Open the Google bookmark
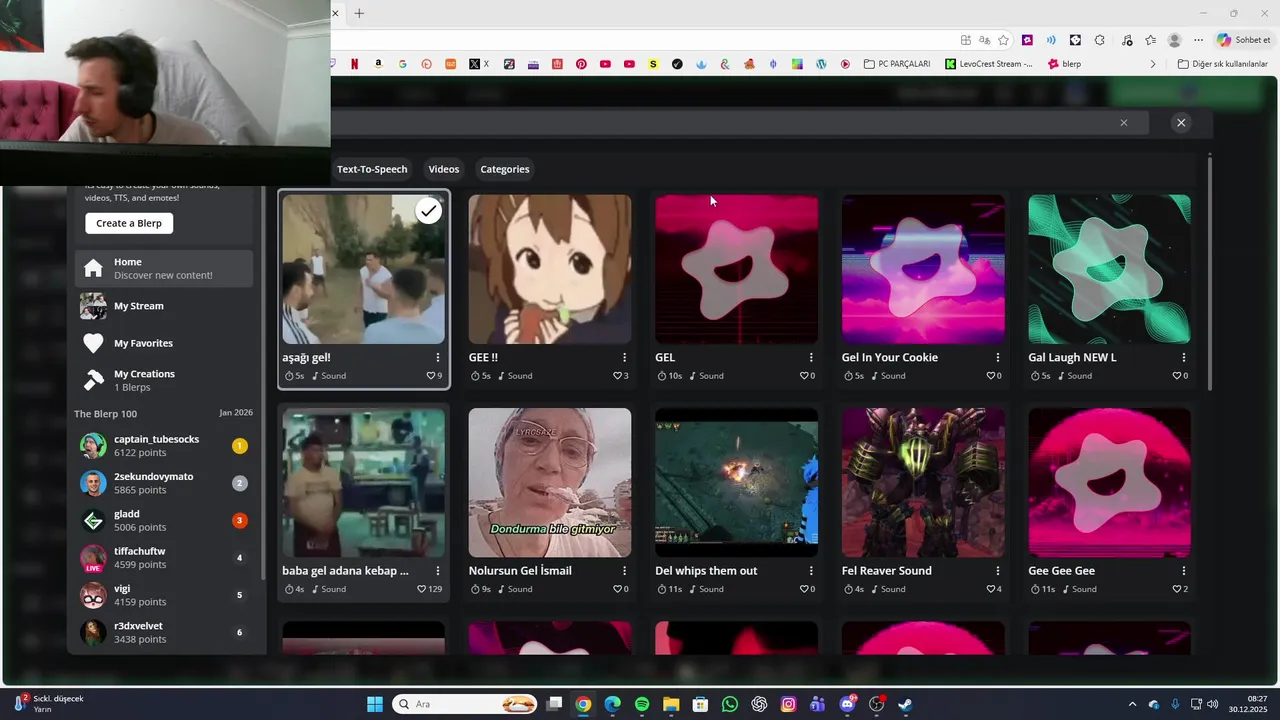The image size is (1280, 720). [x=403, y=64]
